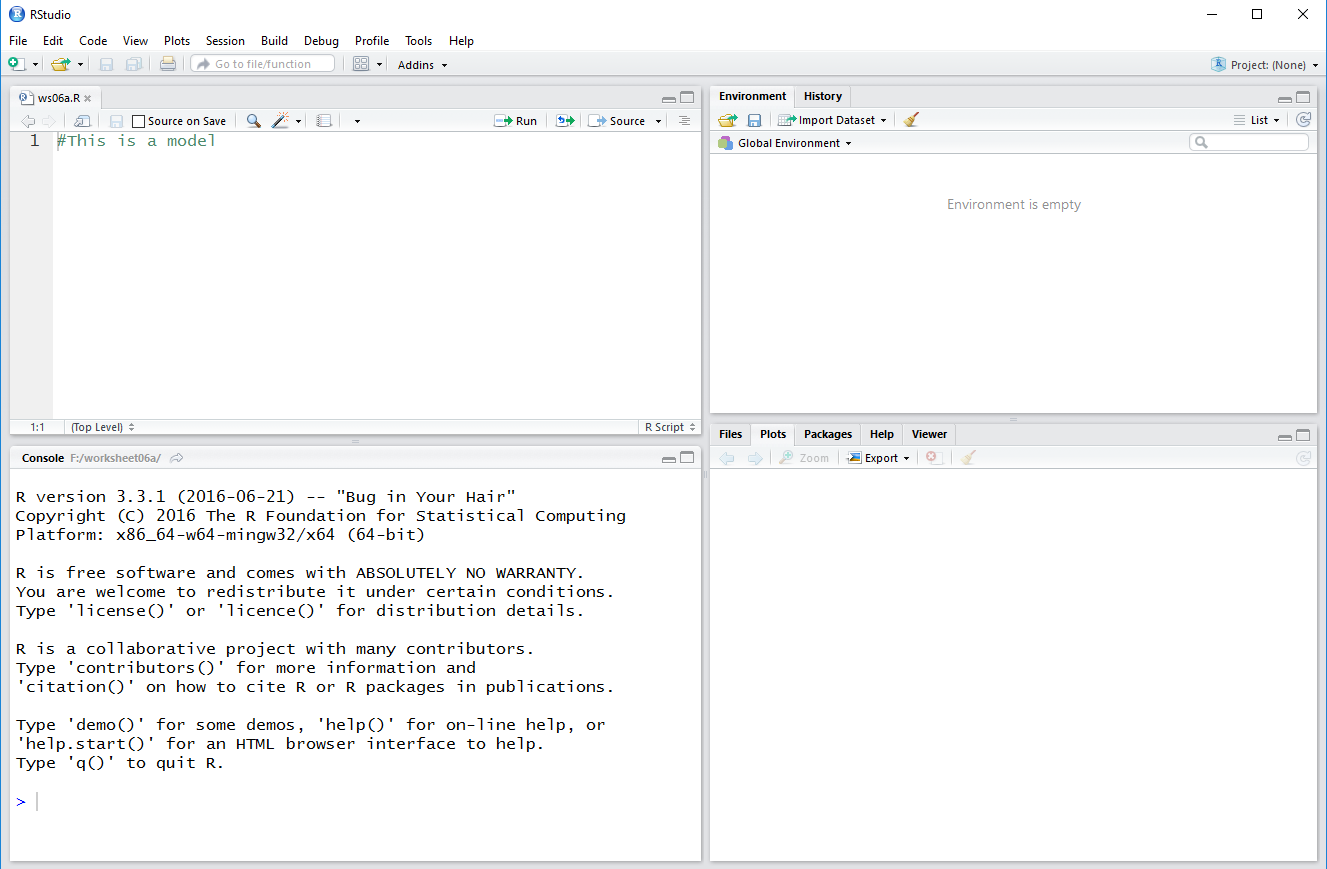Image resolution: width=1327 pixels, height=869 pixels.
Task: Click the Compile Notebook icon
Action: [324, 121]
